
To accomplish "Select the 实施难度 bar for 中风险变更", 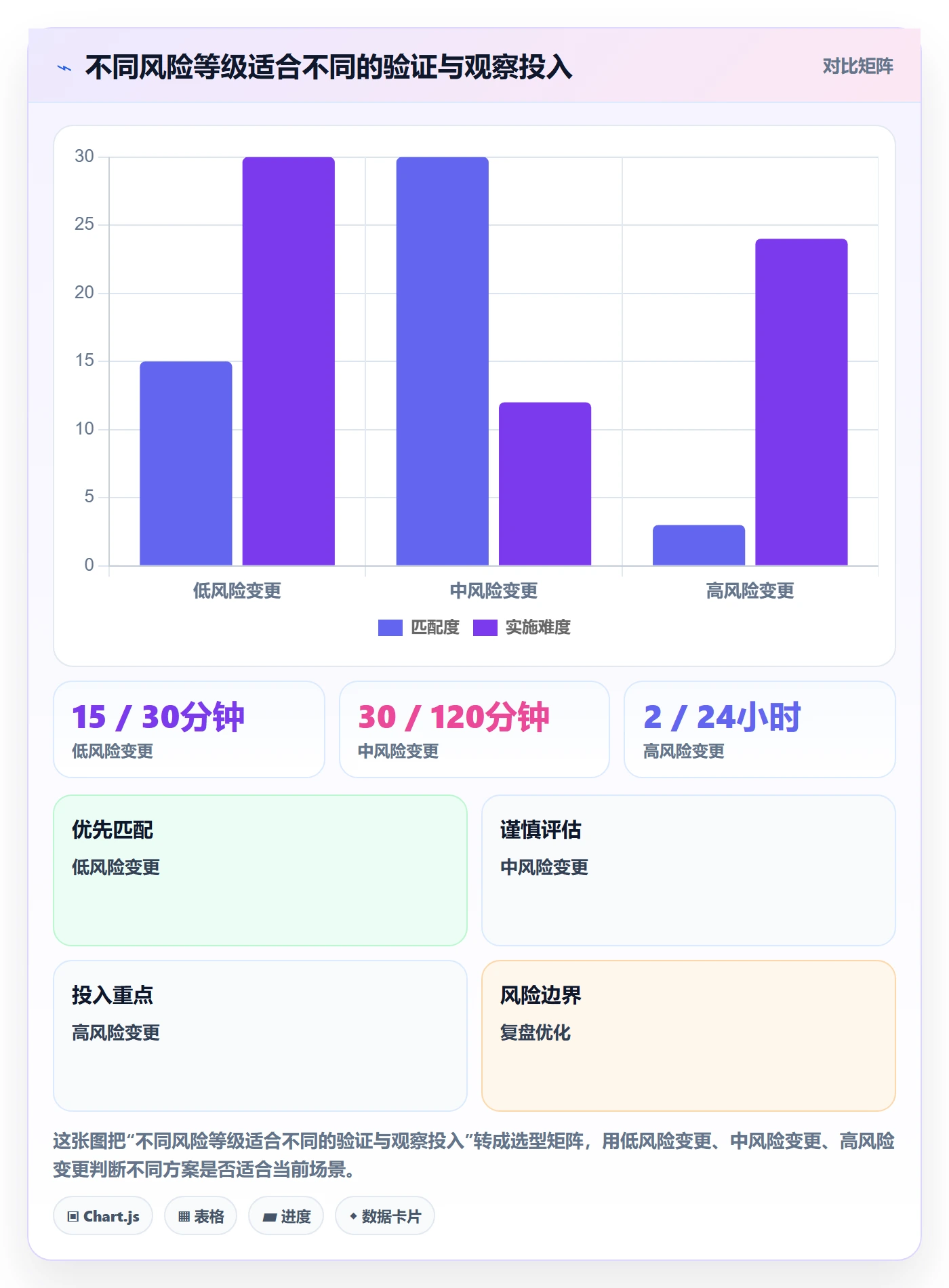I will point(545,484).
